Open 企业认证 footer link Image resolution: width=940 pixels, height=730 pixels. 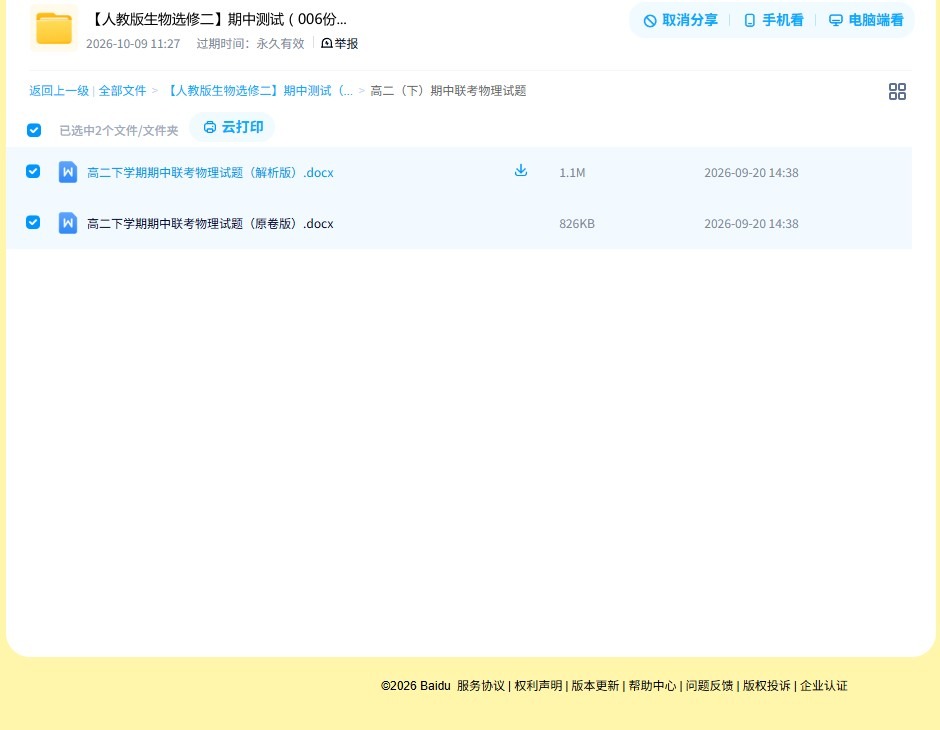coord(824,686)
